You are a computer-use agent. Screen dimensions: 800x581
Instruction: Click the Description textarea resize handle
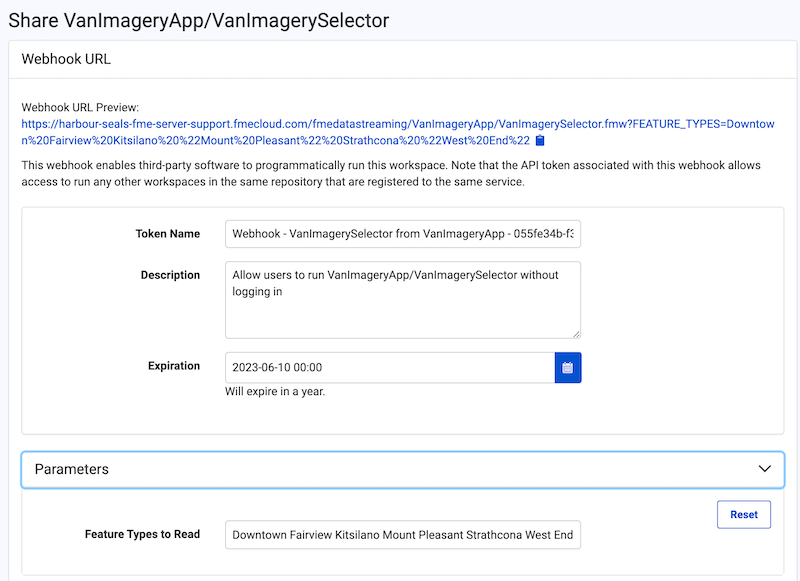point(577,332)
